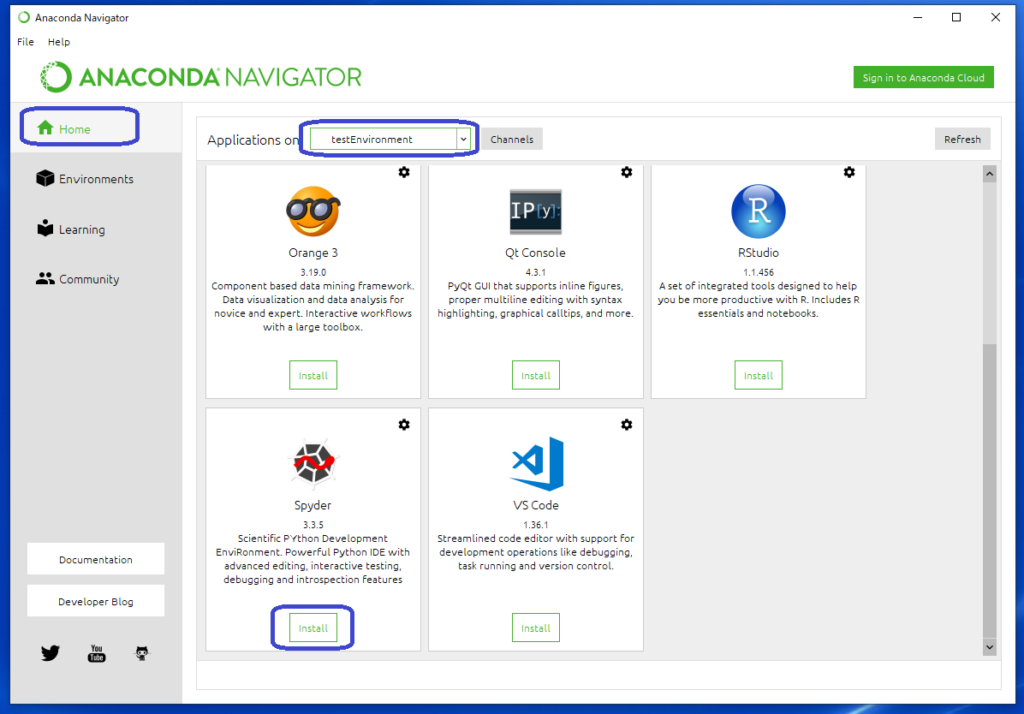Image resolution: width=1024 pixels, height=714 pixels.
Task: Open the Environments section
Action: tap(85, 178)
